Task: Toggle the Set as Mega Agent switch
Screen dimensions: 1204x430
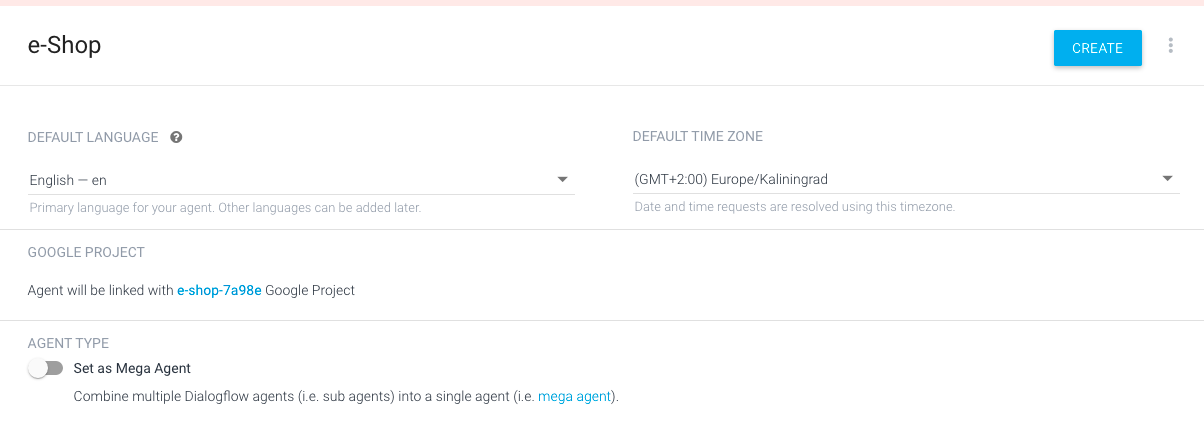Action: (x=46, y=368)
